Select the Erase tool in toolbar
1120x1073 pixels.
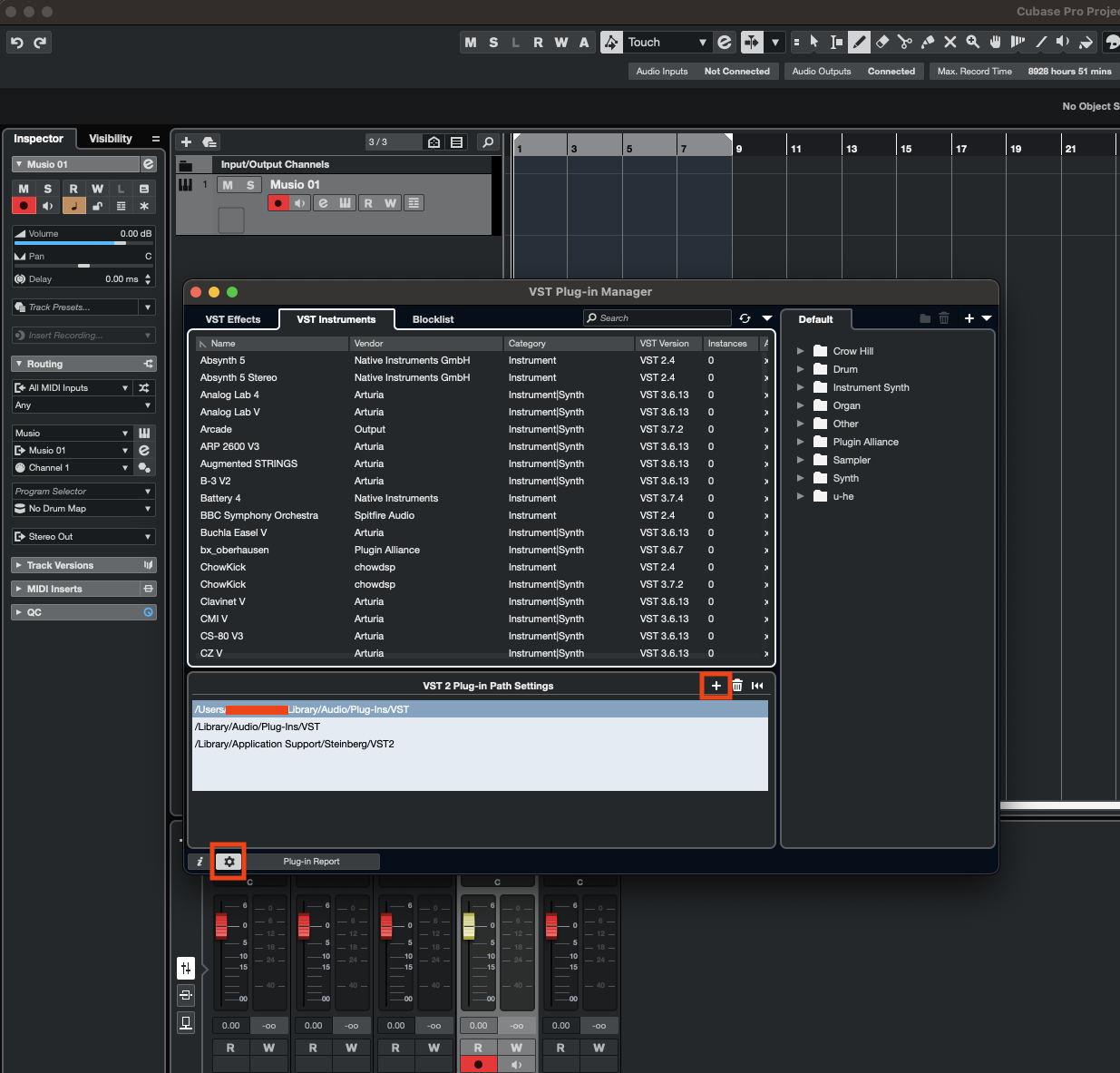pos(882,42)
